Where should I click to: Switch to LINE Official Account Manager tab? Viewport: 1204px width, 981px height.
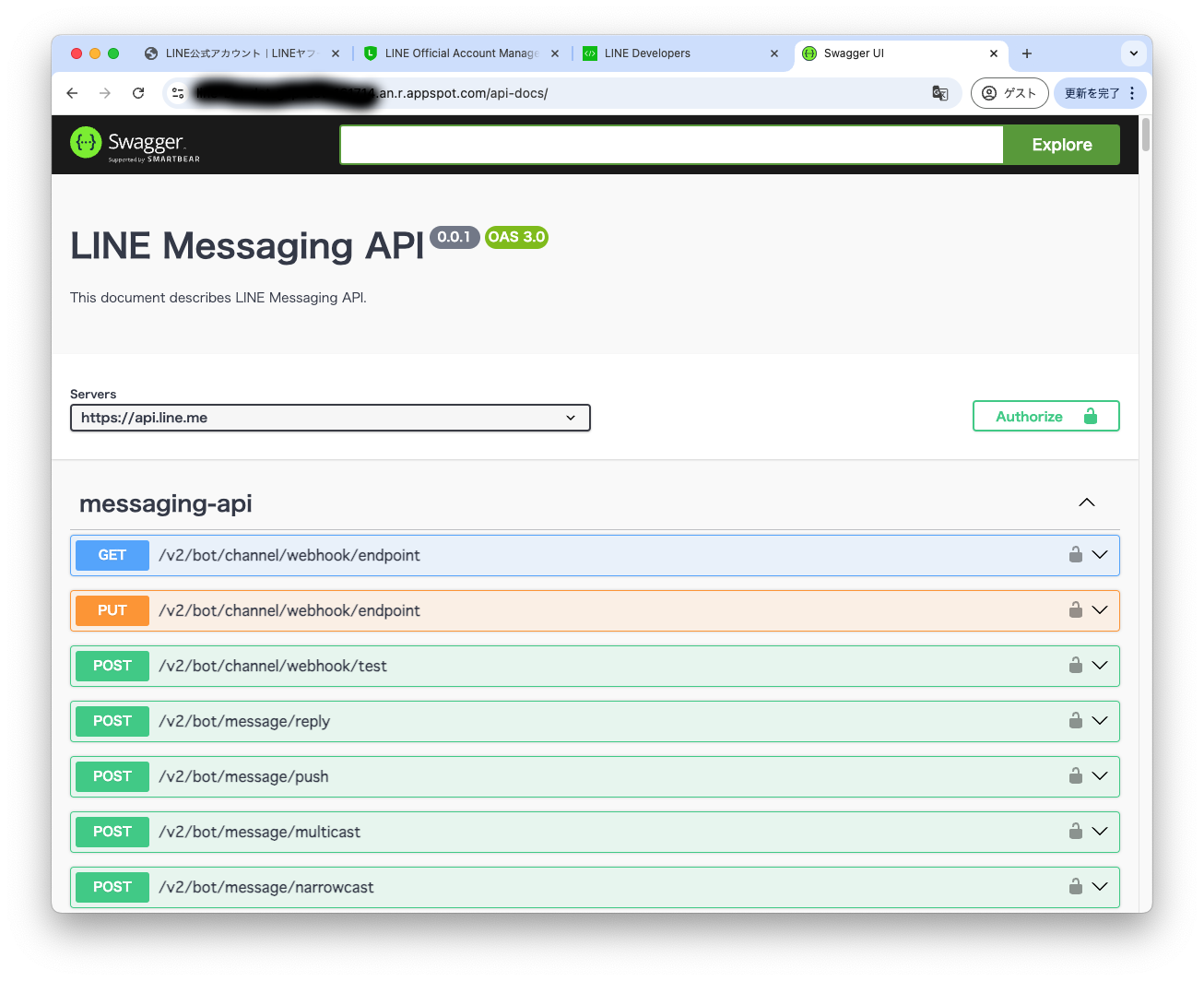coord(461,53)
